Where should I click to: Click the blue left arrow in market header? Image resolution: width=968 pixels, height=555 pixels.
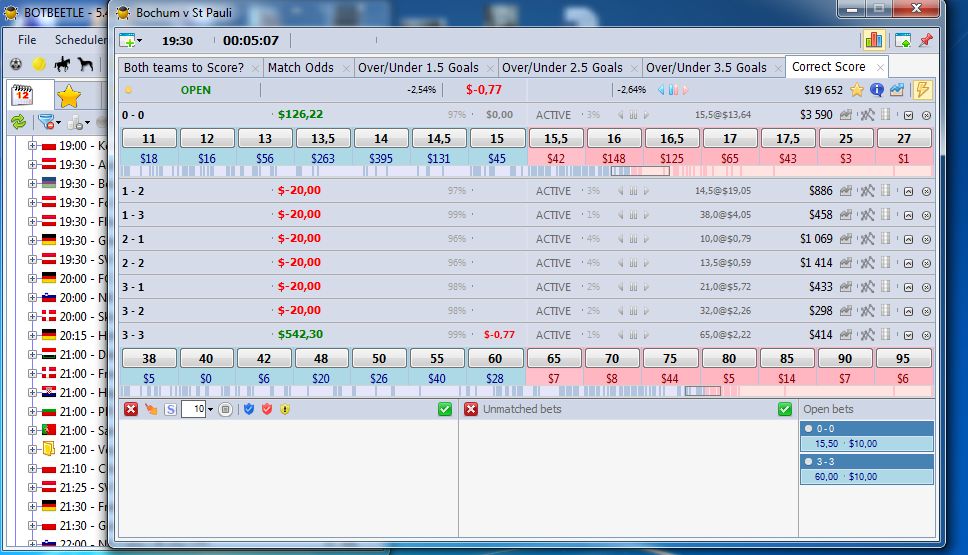661,90
